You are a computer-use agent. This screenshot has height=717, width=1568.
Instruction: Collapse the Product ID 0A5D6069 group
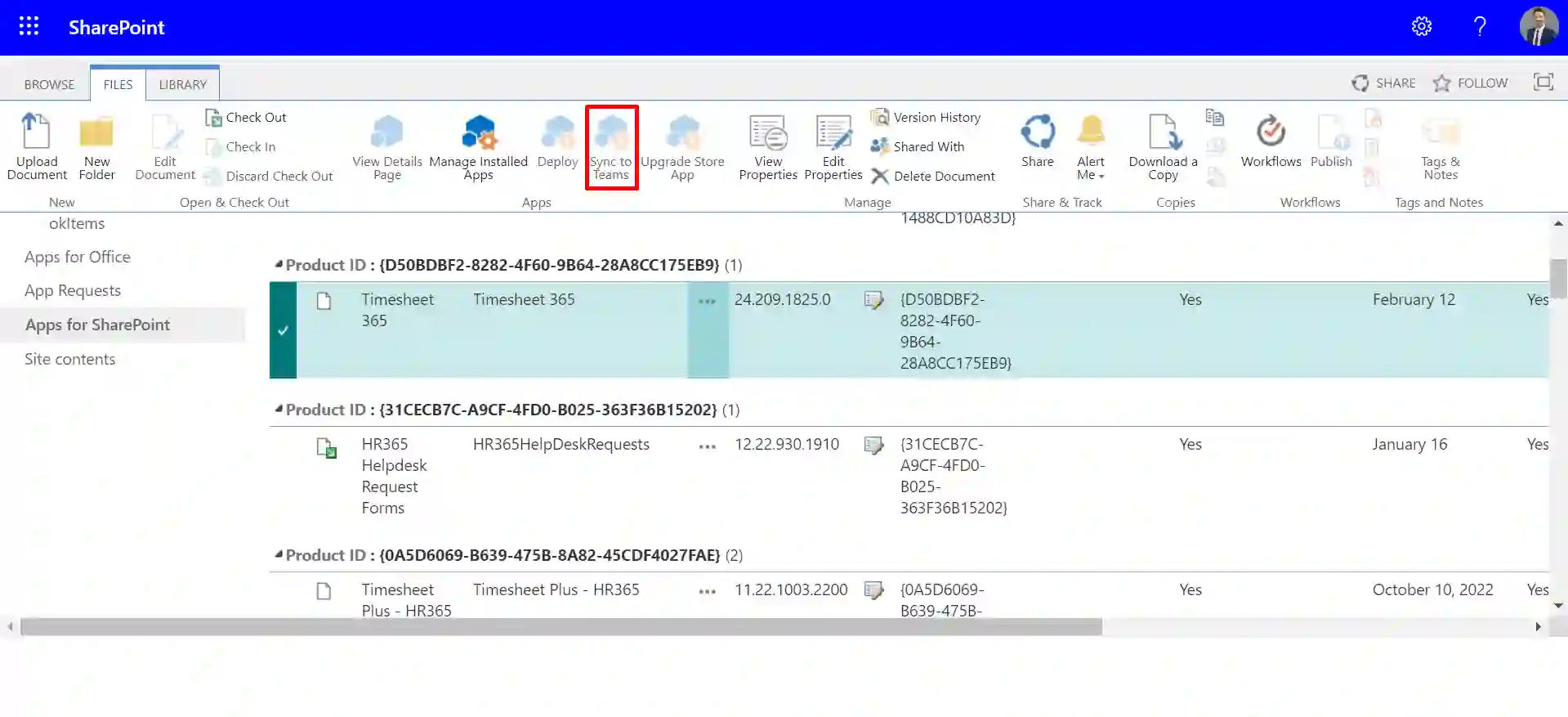tap(279, 555)
